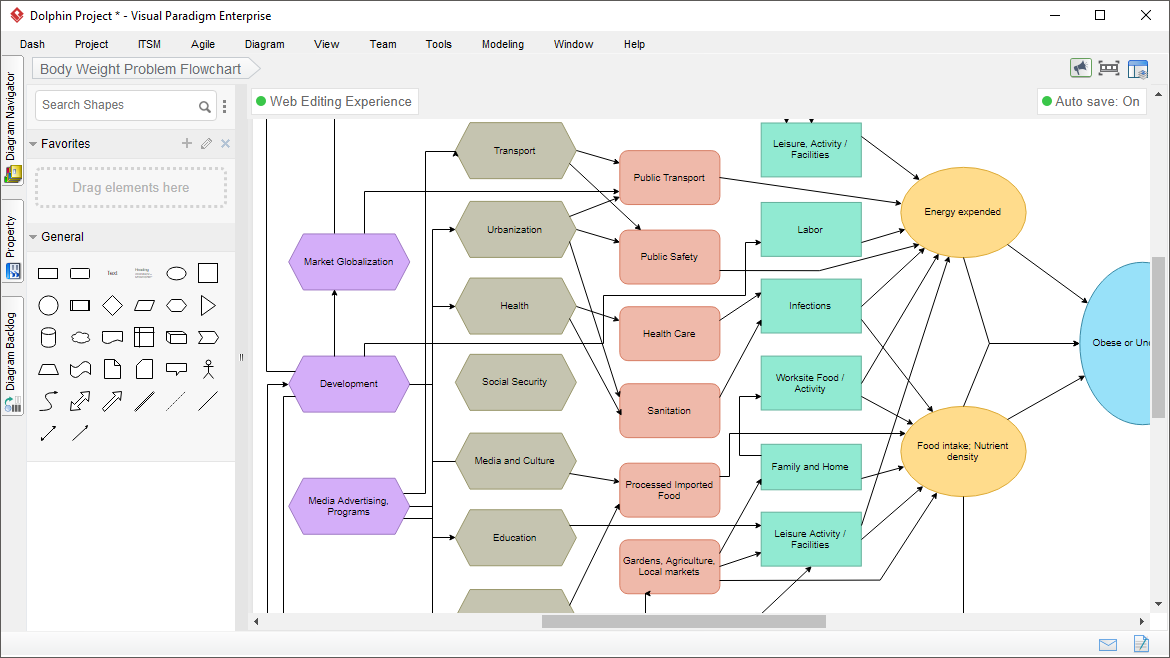Remove Favorites section with X icon

(x=225, y=143)
